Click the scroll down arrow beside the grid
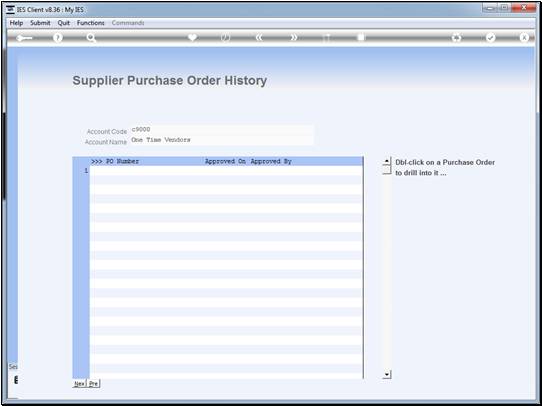The height and width of the screenshot is (406, 542). point(387,374)
